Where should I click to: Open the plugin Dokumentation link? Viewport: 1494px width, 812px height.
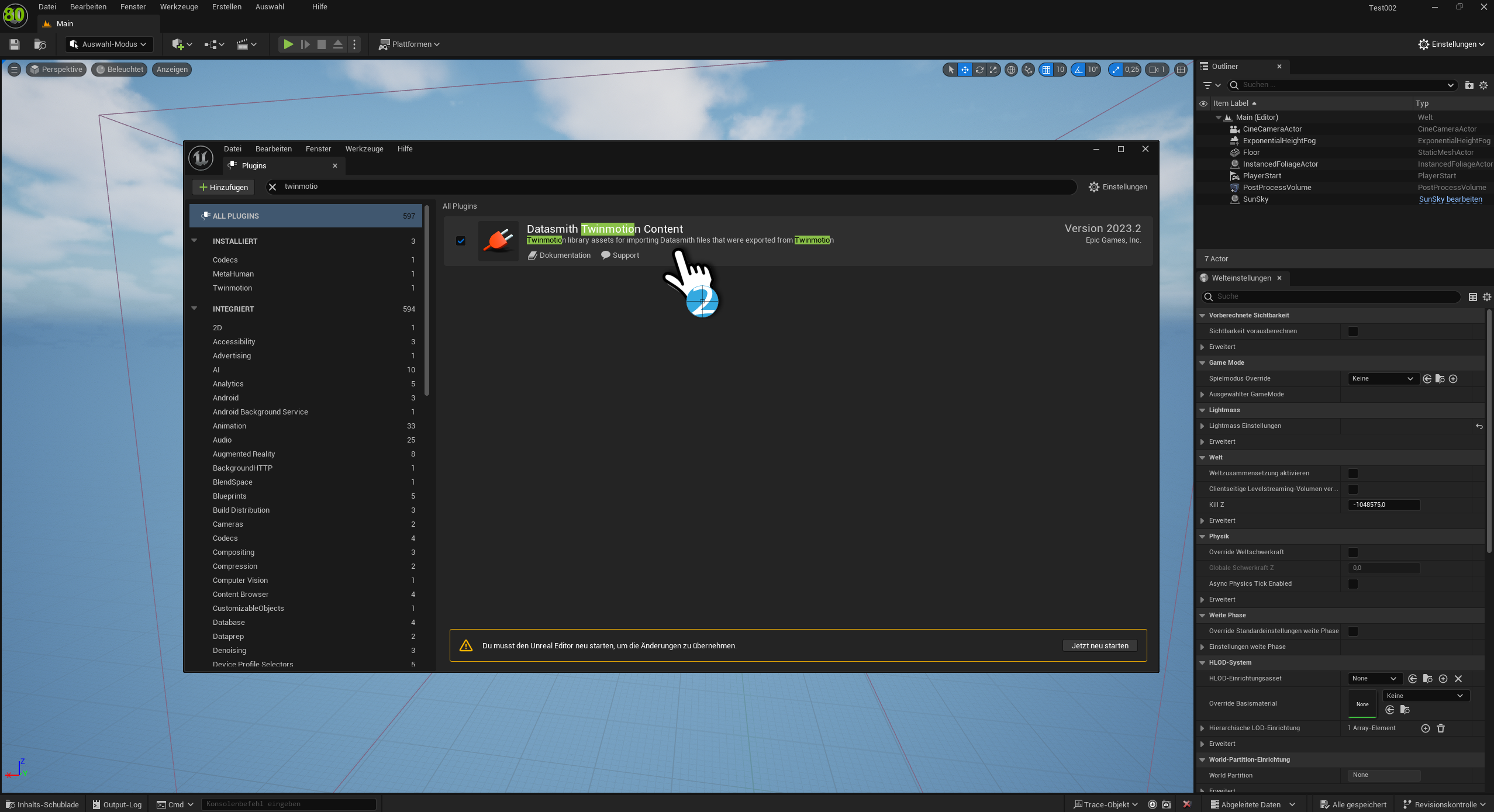(x=559, y=255)
